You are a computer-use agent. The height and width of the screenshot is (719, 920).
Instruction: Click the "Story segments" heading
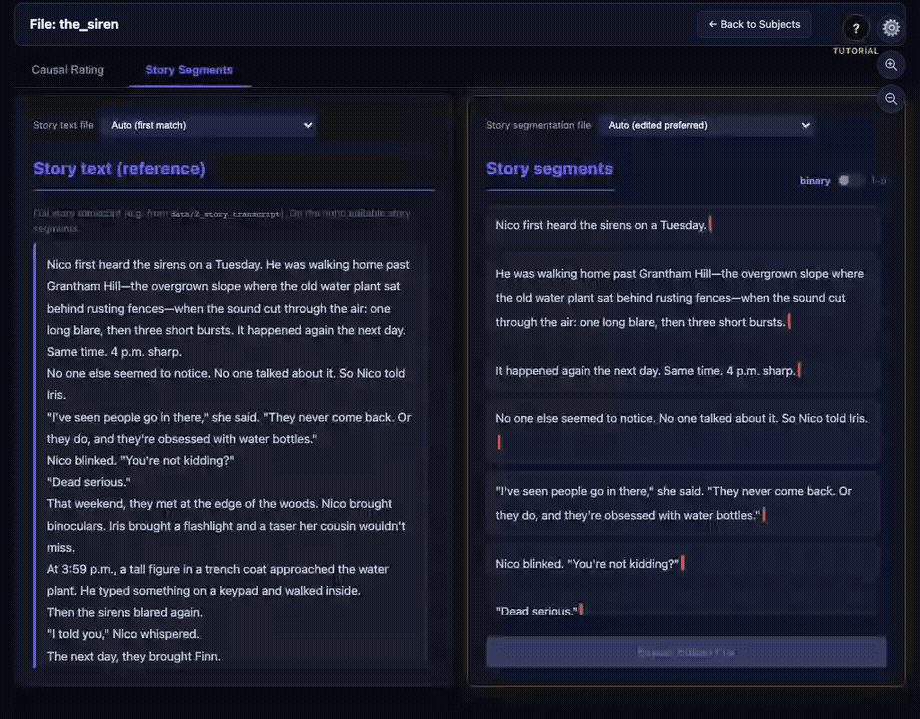coord(549,168)
